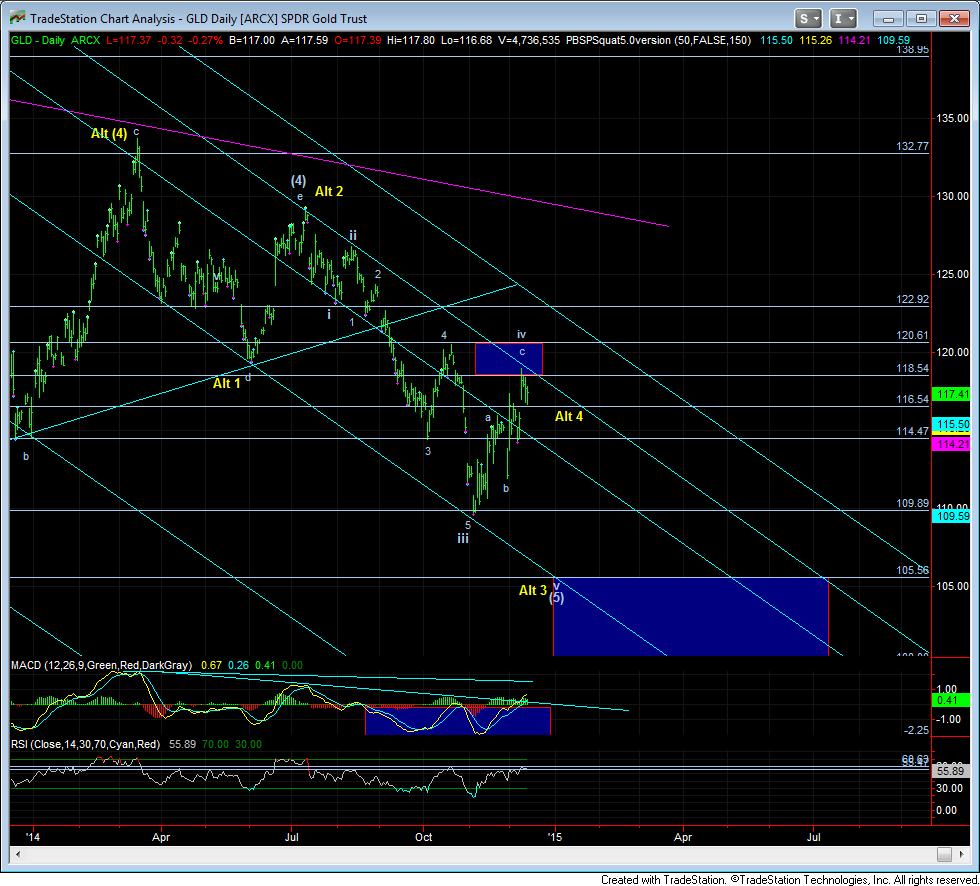The width and height of the screenshot is (980, 886).
Task: Select the 'GLD - Daily' symbol label
Action: 38,41
